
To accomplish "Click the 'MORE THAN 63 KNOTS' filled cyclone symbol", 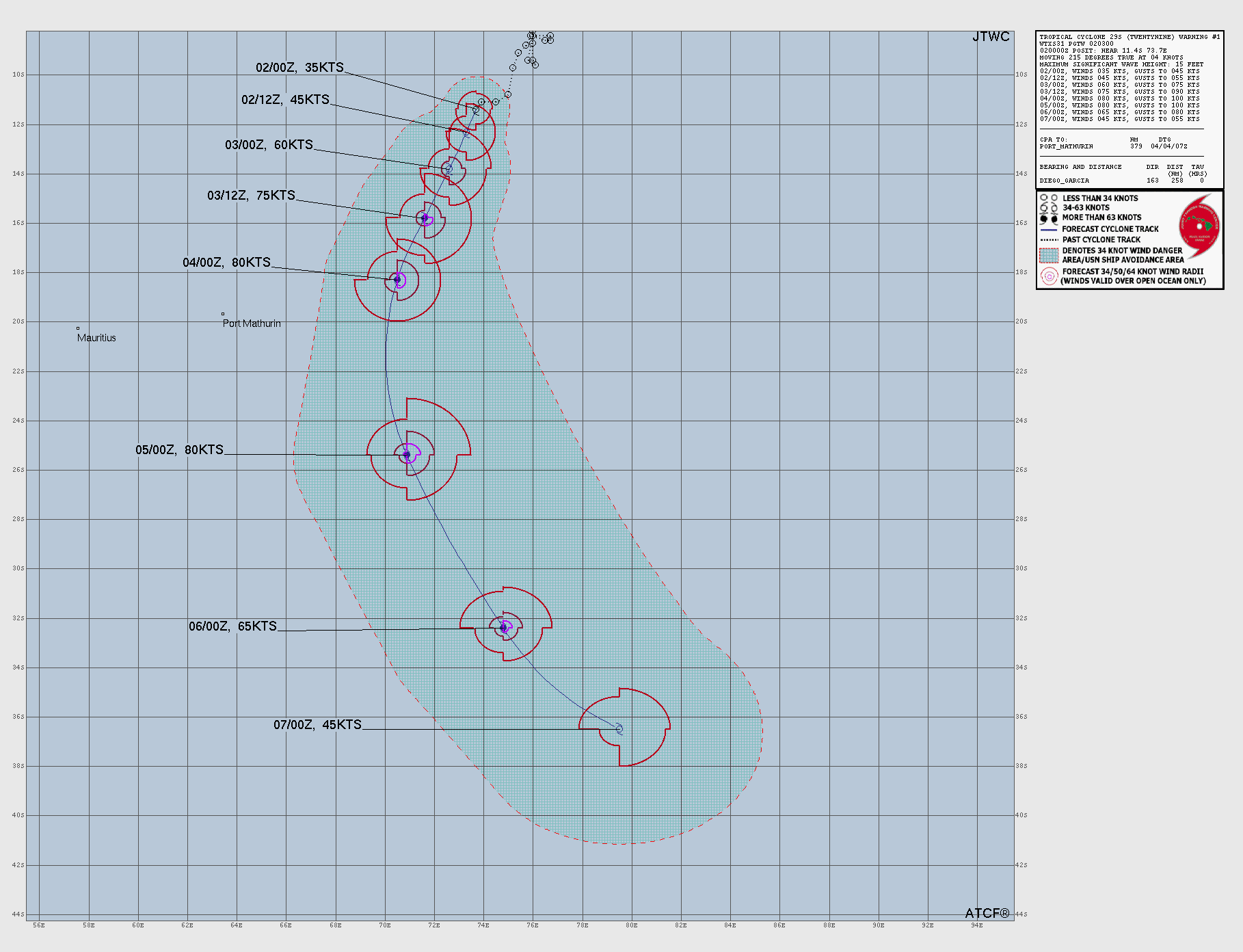I will click(x=1044, y=218).
